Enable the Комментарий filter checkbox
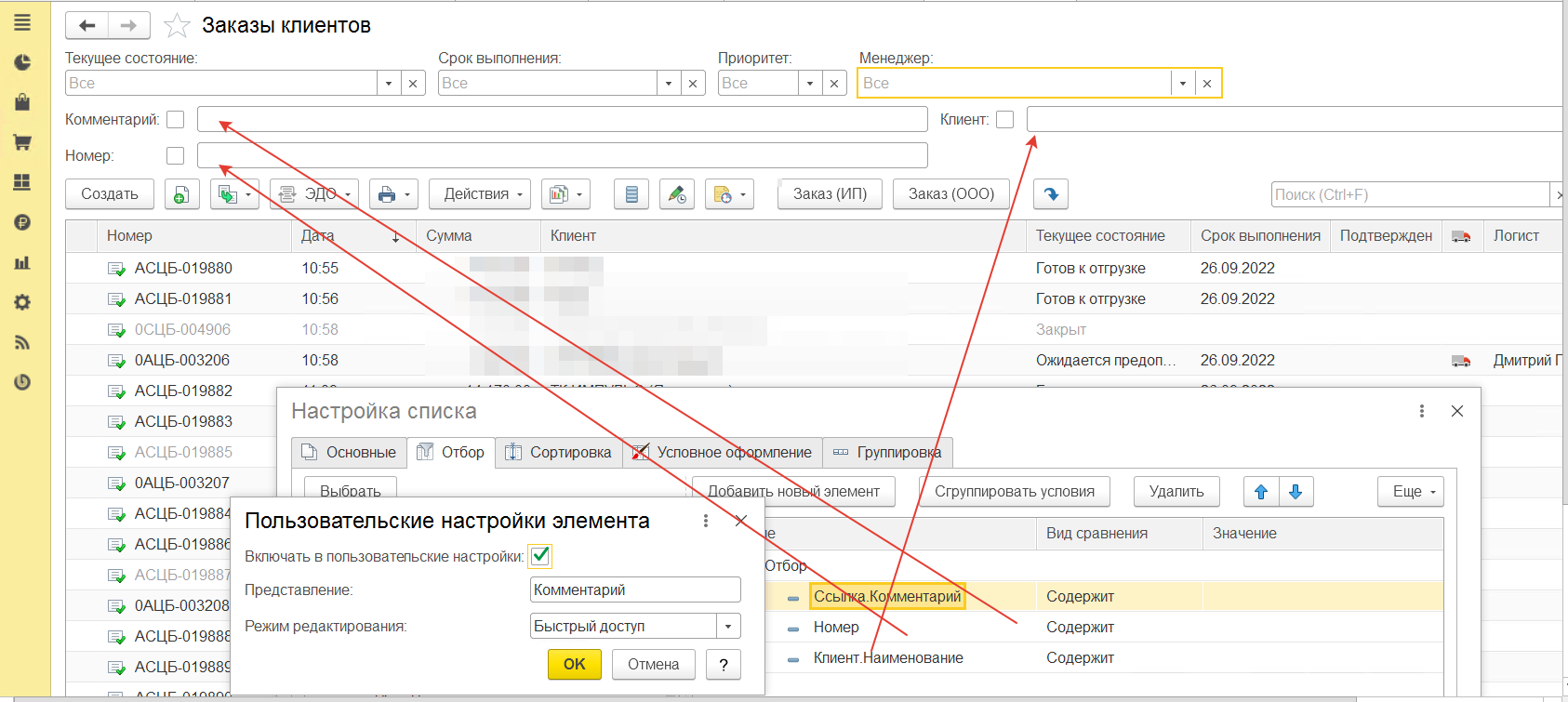This screenshot has width=1568, height=702. (176, 120)
